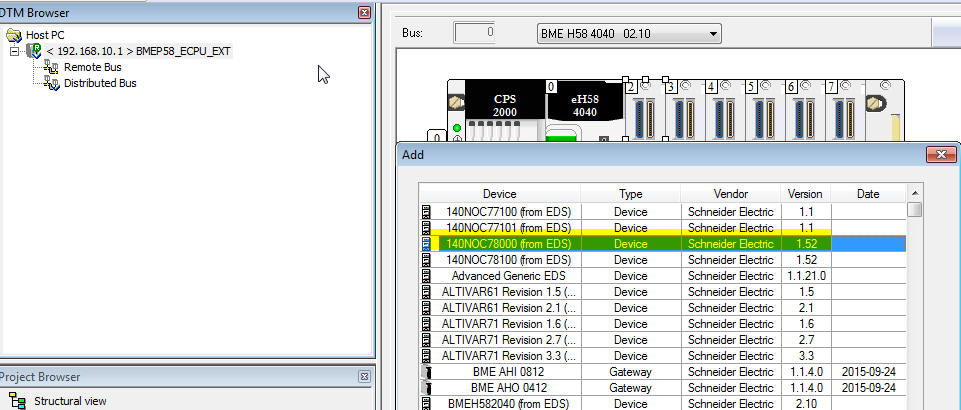Click the 140NOC78100 device icon

[427, 260]
